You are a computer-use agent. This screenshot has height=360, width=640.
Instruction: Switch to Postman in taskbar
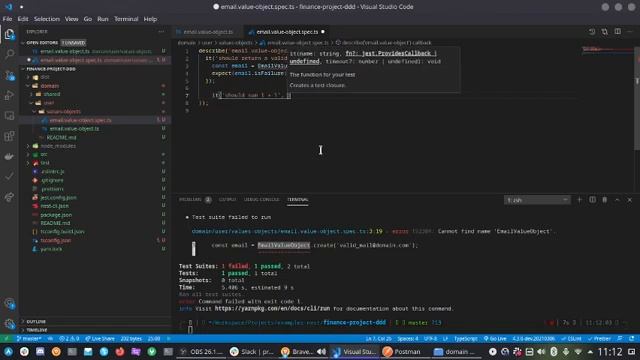(x=402, y=351)
